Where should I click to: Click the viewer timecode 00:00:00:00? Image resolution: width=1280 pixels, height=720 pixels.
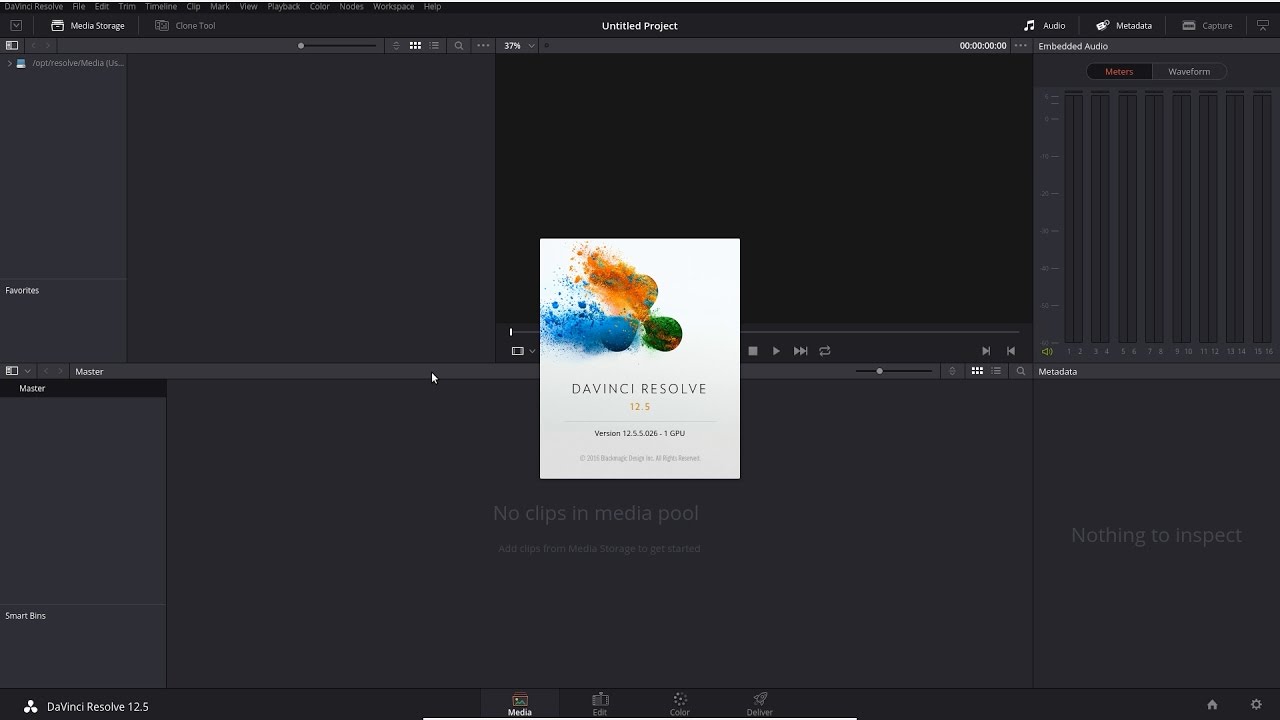coord(983,45)
